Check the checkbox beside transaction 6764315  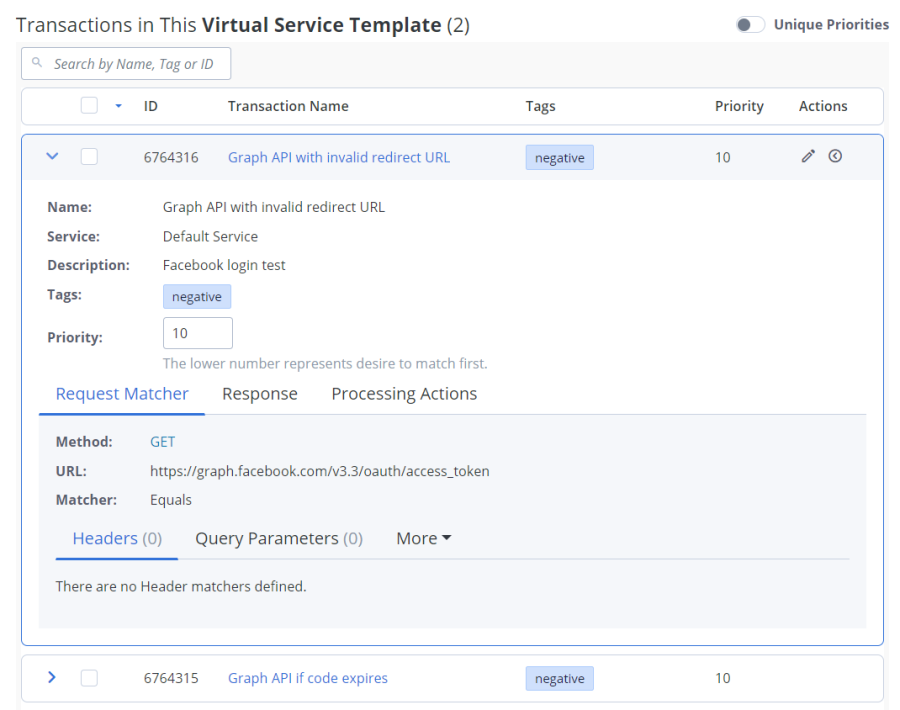(x=89, y=678)
